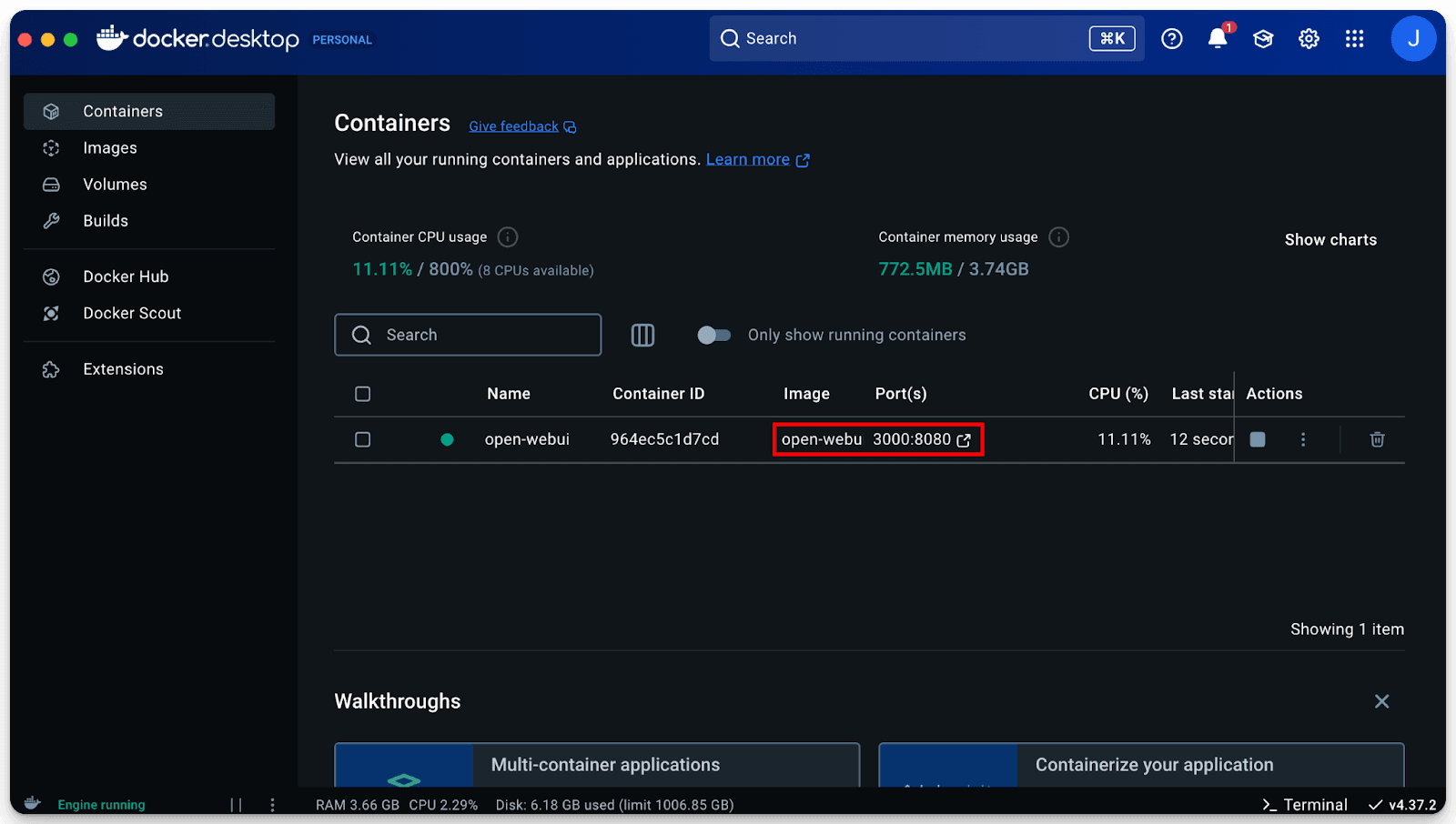This screenshot has width=1456, height=824.
Task: Open the Terminal from the status bar
Action: pos(1304,804)
